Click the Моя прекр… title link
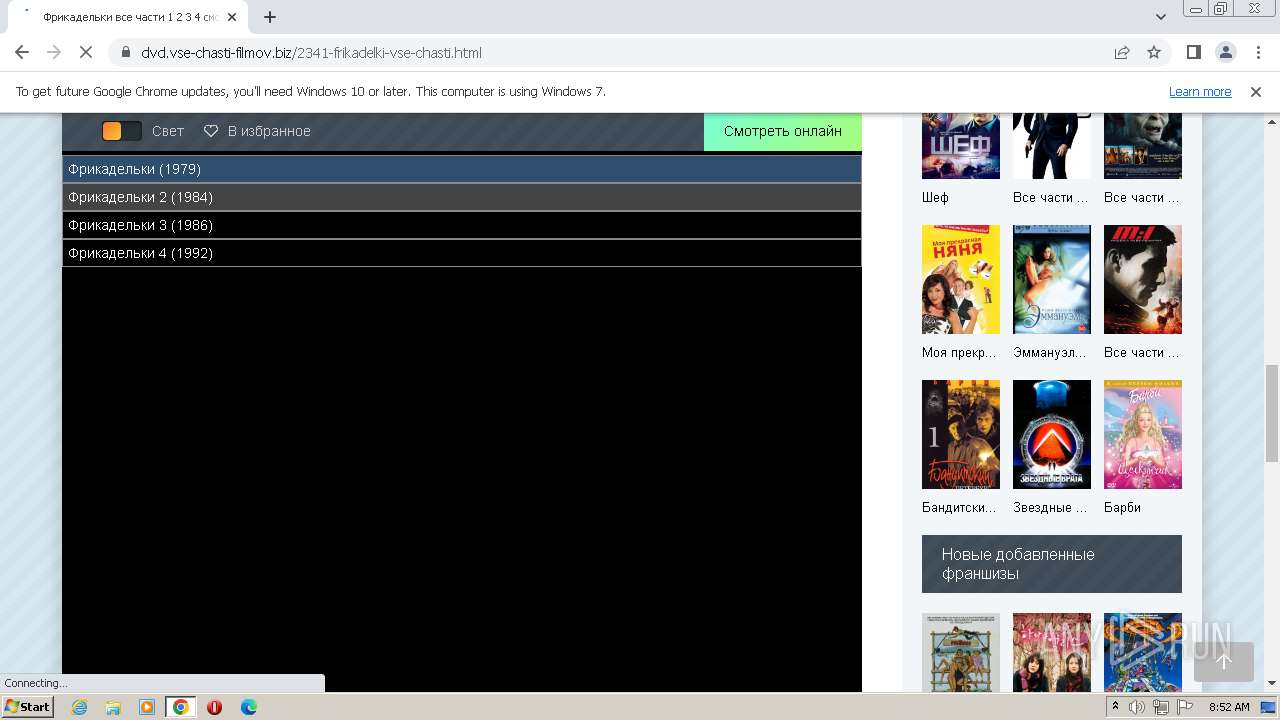The height and width of the screenshot is (720, 1280). point(959,352)
